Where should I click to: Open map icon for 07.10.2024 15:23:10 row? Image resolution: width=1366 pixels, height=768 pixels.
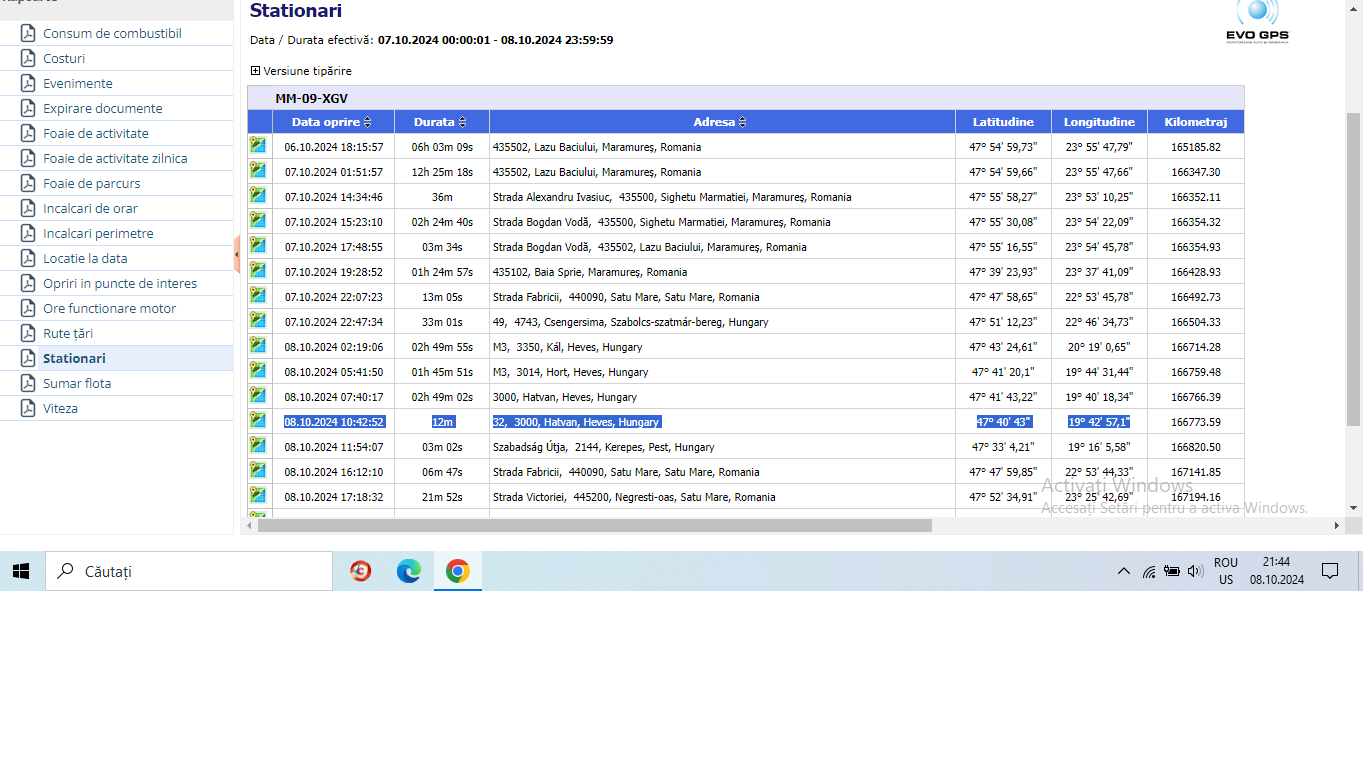click(258, 220)
